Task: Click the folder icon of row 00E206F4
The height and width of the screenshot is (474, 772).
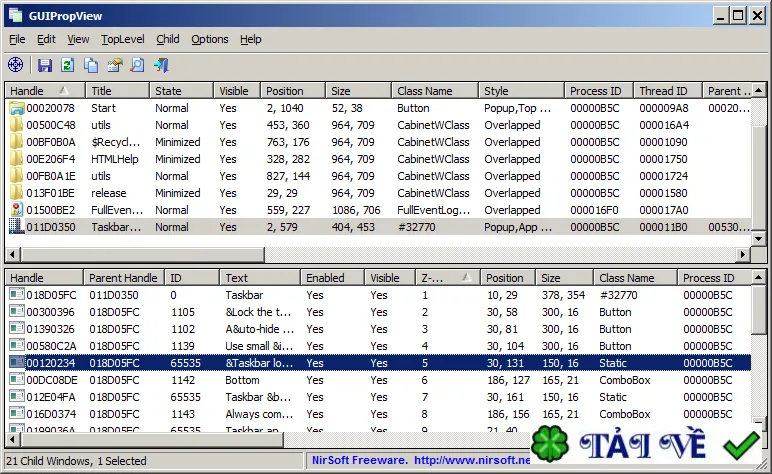Action: click(17, 159)
